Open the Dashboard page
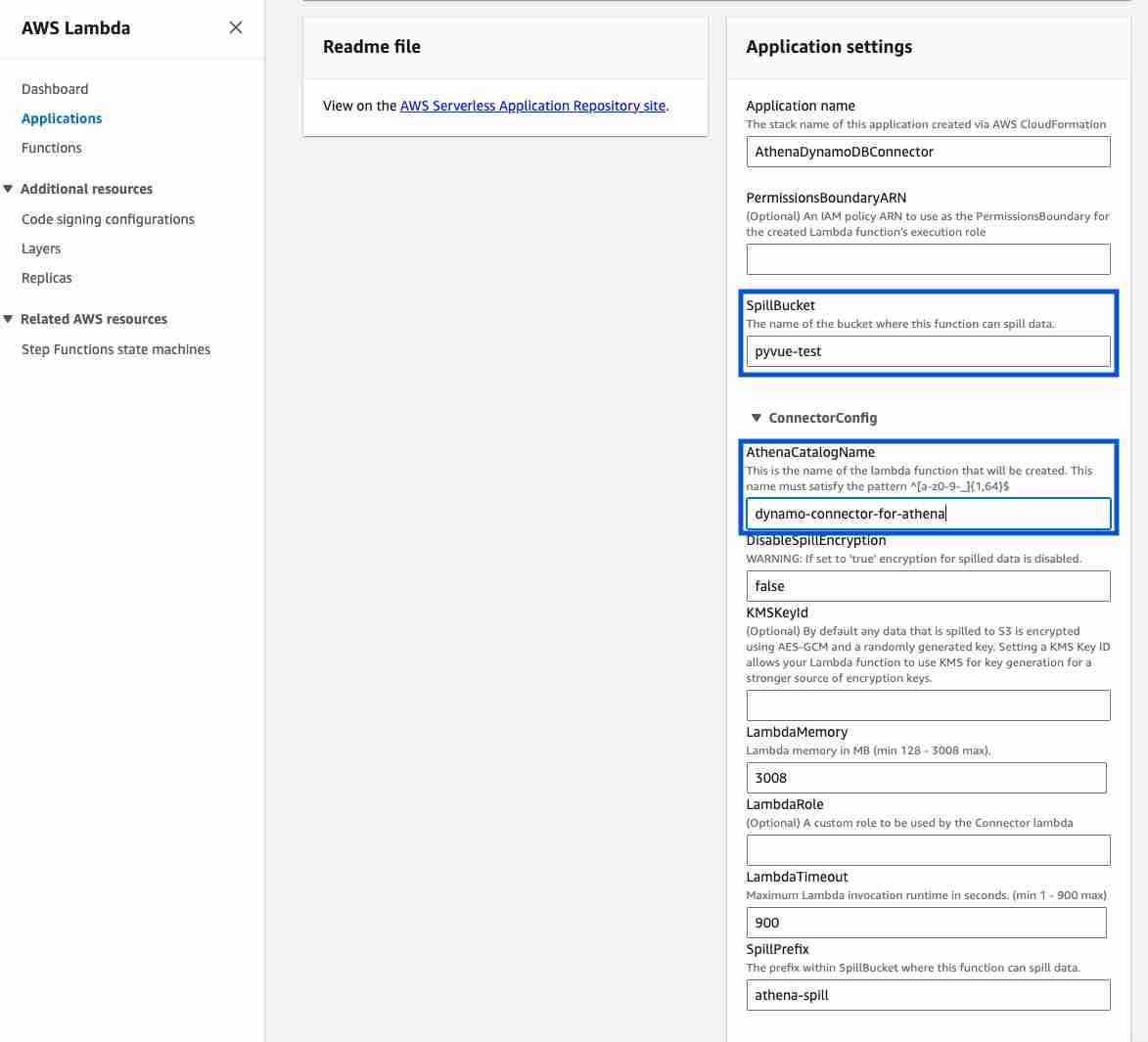 pyautogui.click(x=55, y=89)
